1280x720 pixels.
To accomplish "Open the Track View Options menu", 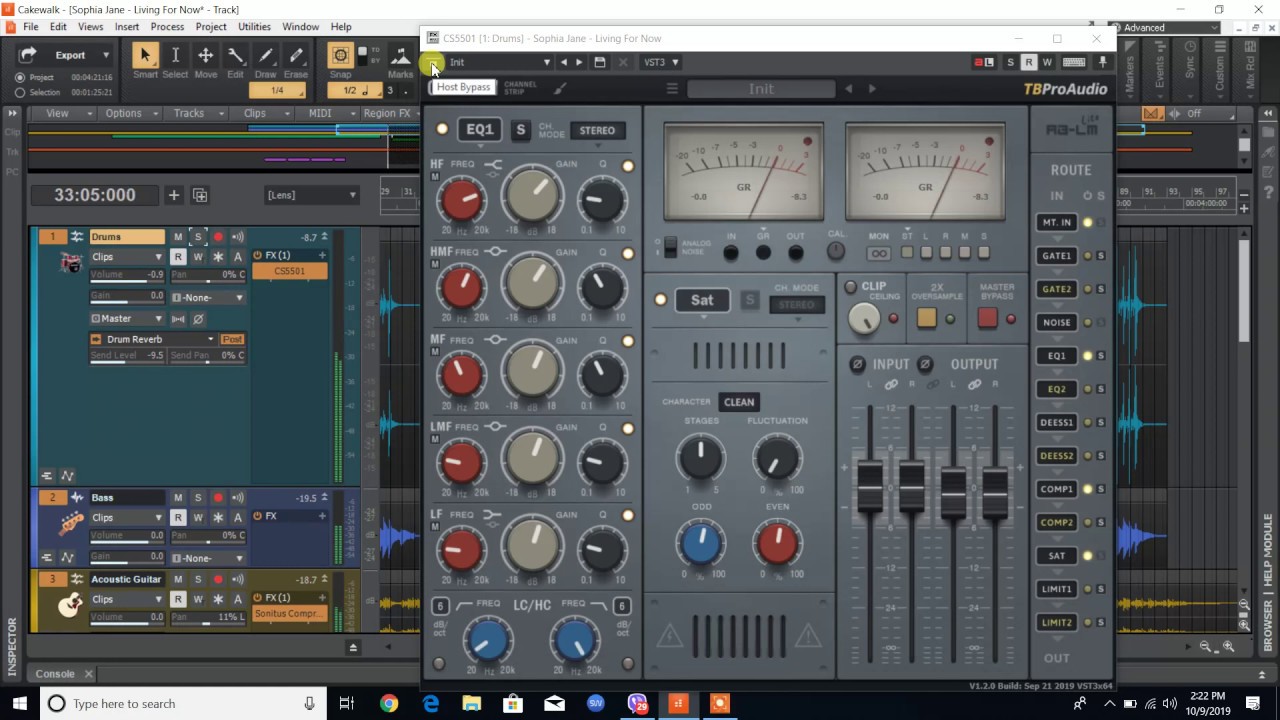I will coord(129,113).
